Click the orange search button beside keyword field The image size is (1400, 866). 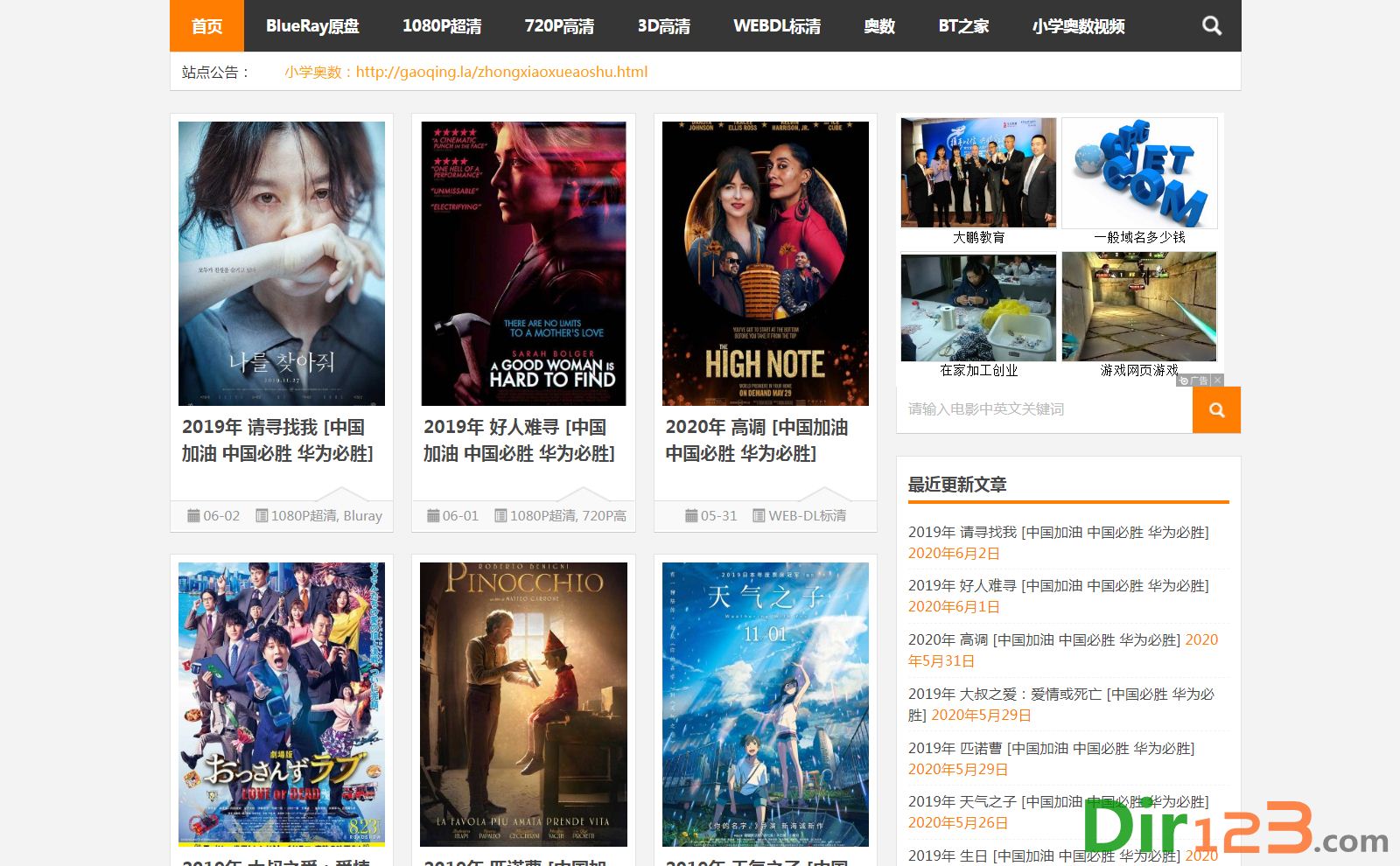coord(1216,409)
